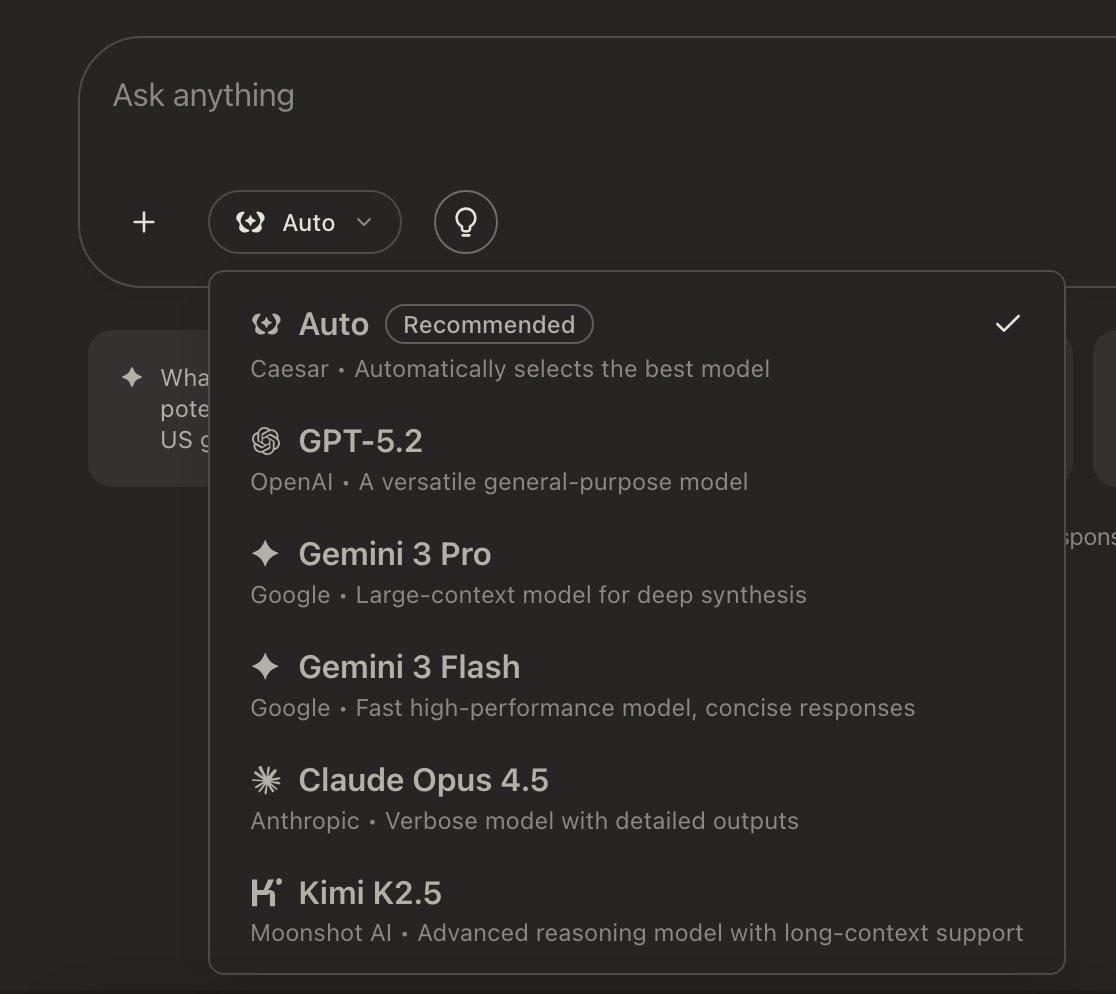Click the Claude starburst icon
This screenshot has width=1116, height=994.
tap(266, 780)
